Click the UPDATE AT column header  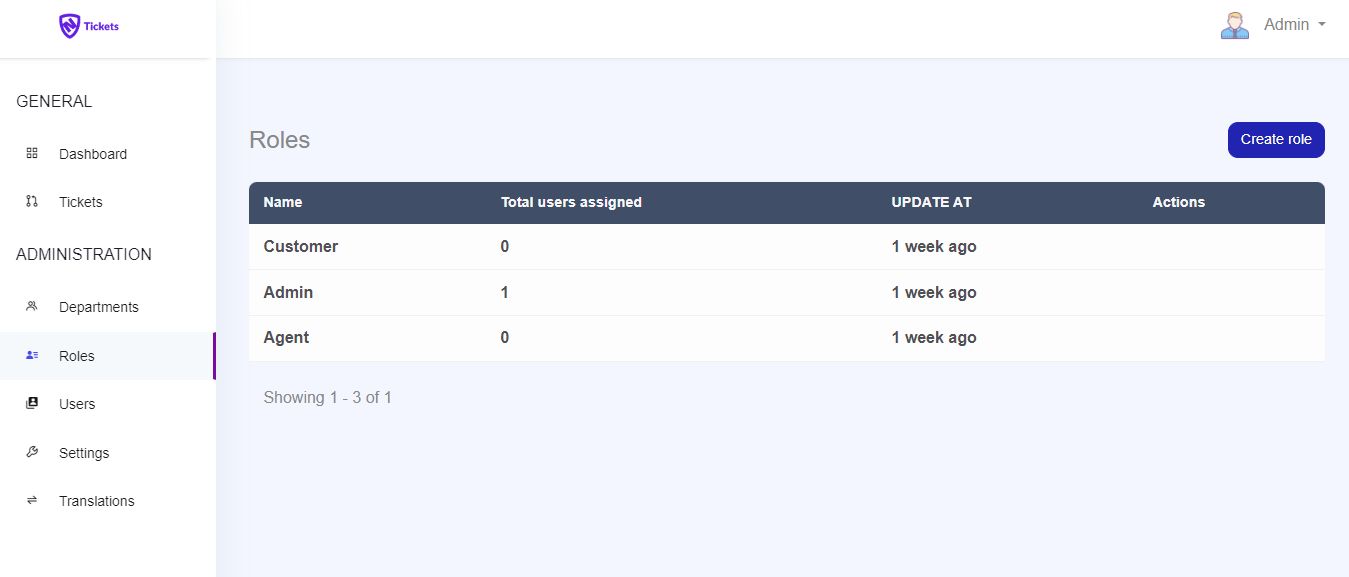pyautogui.click(x=931, y=202)
